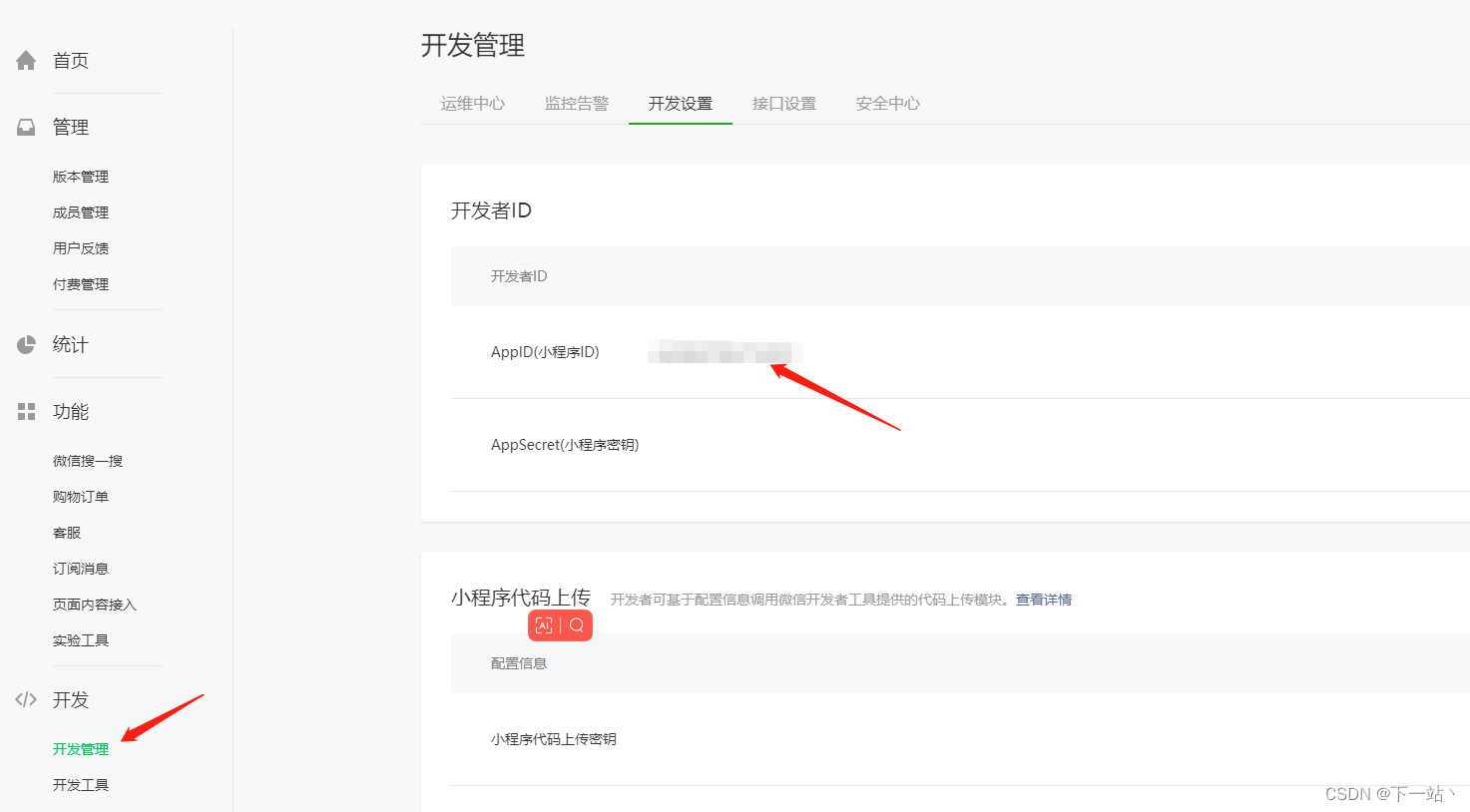
Task: Open 成员管理 page
Action: tap(81, 212)
